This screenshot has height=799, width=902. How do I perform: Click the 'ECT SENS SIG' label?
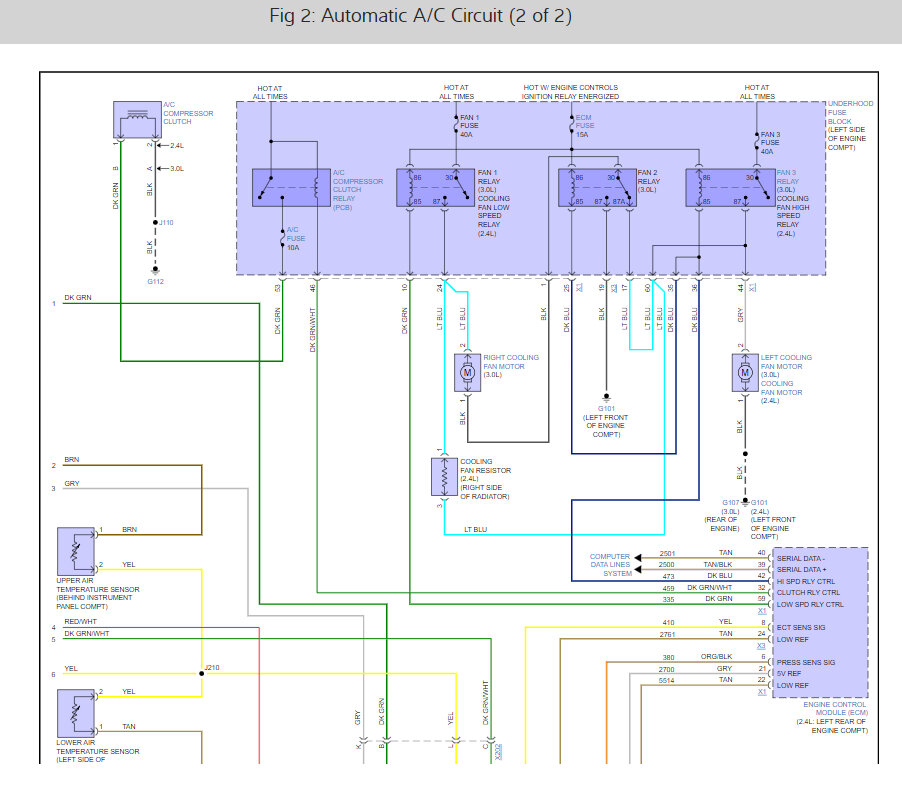[x=801, y=628]
